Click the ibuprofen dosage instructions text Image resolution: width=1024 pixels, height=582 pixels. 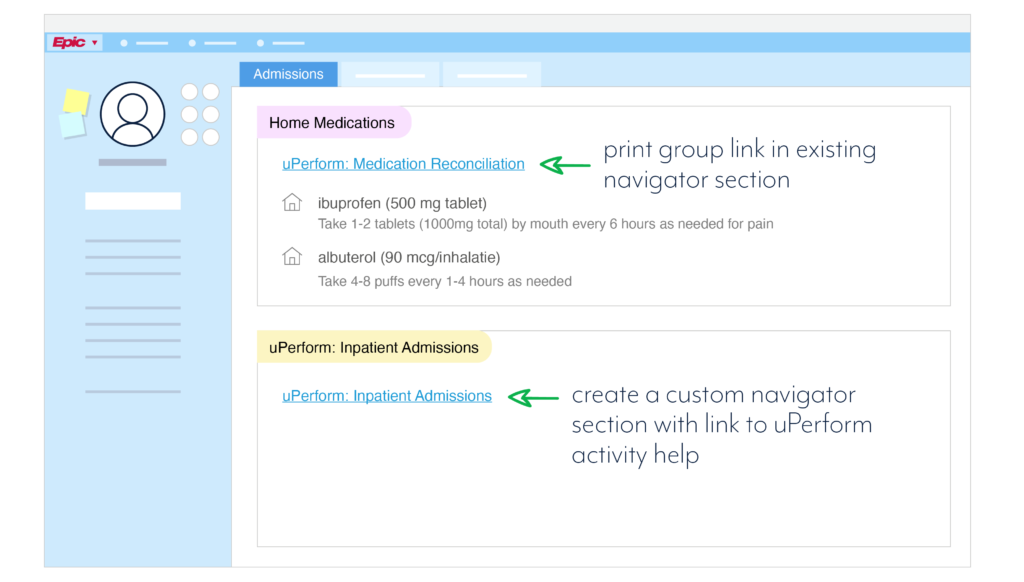545,224
